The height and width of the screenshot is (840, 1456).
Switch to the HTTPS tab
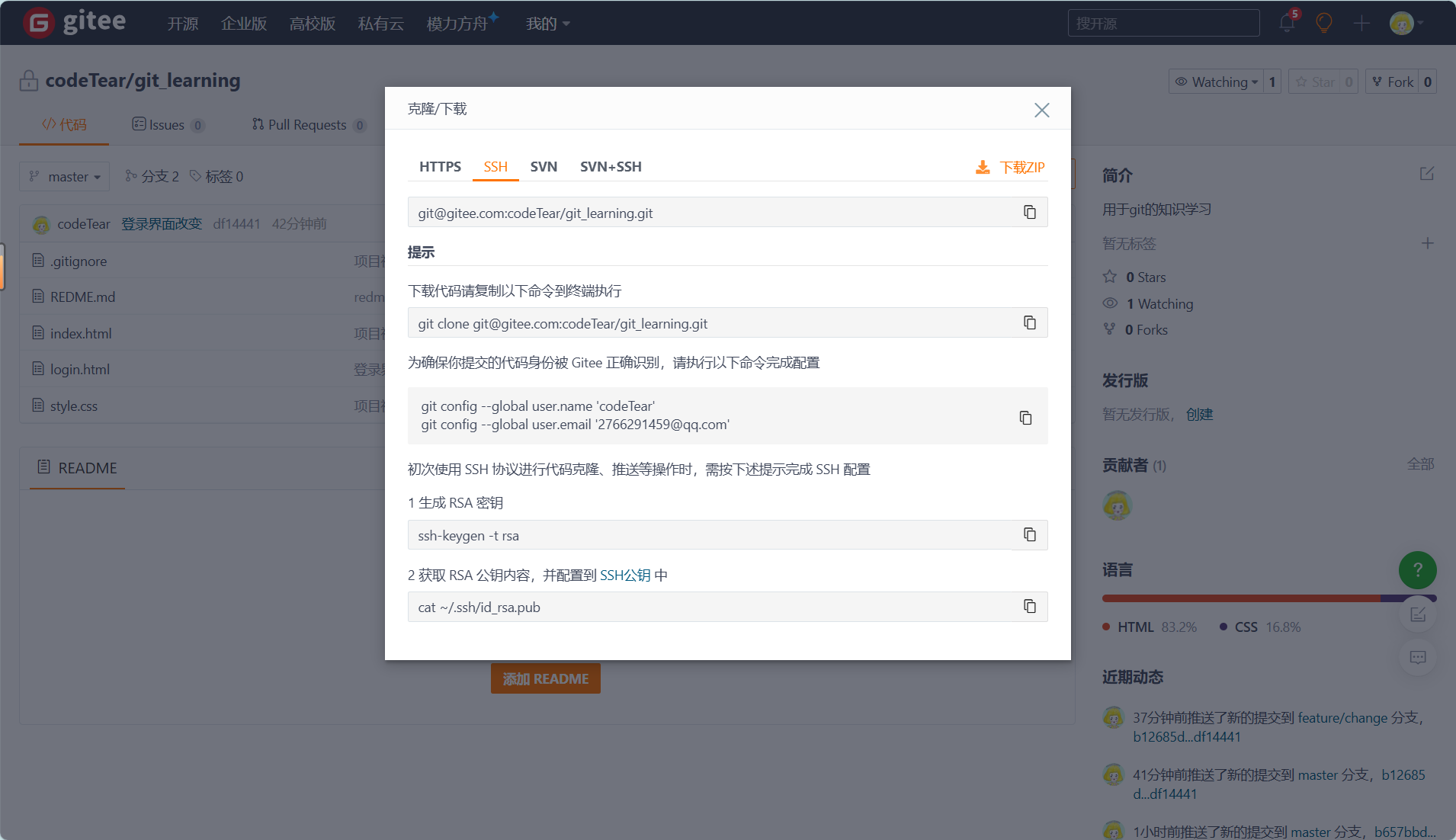[x=440, y=166]
